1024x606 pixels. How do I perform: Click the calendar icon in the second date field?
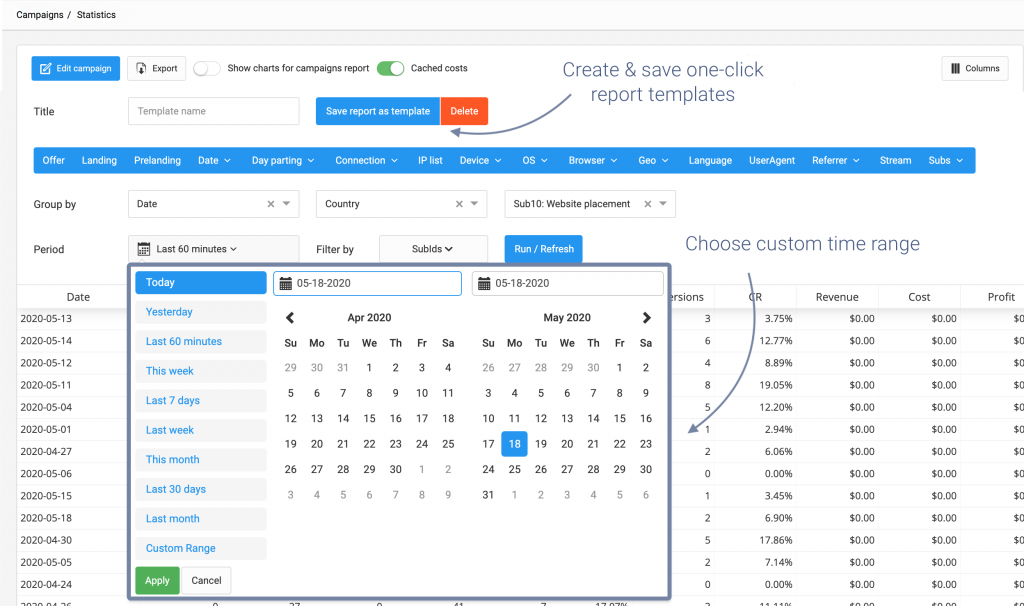coord(483,283)
